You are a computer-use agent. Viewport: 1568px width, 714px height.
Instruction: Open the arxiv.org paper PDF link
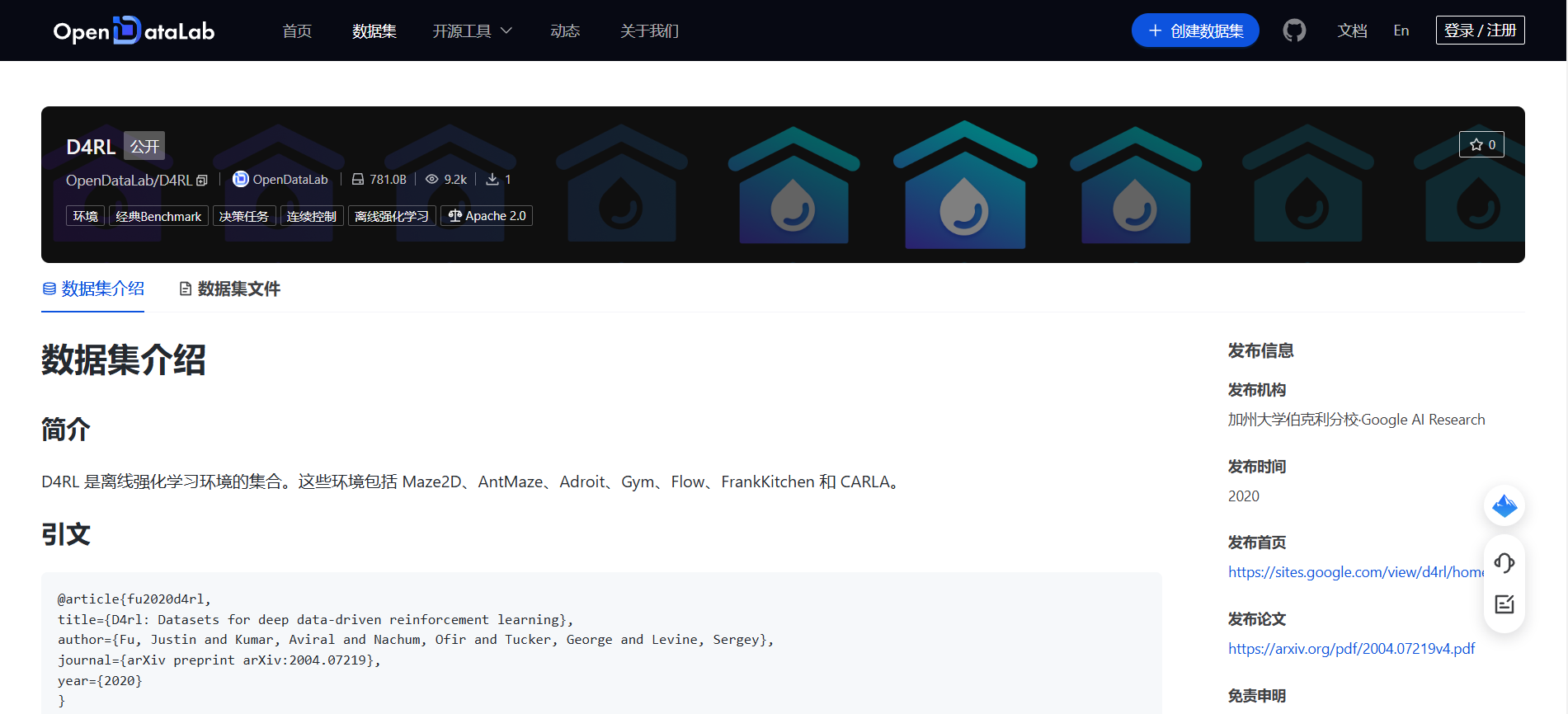click(1351, 649)
